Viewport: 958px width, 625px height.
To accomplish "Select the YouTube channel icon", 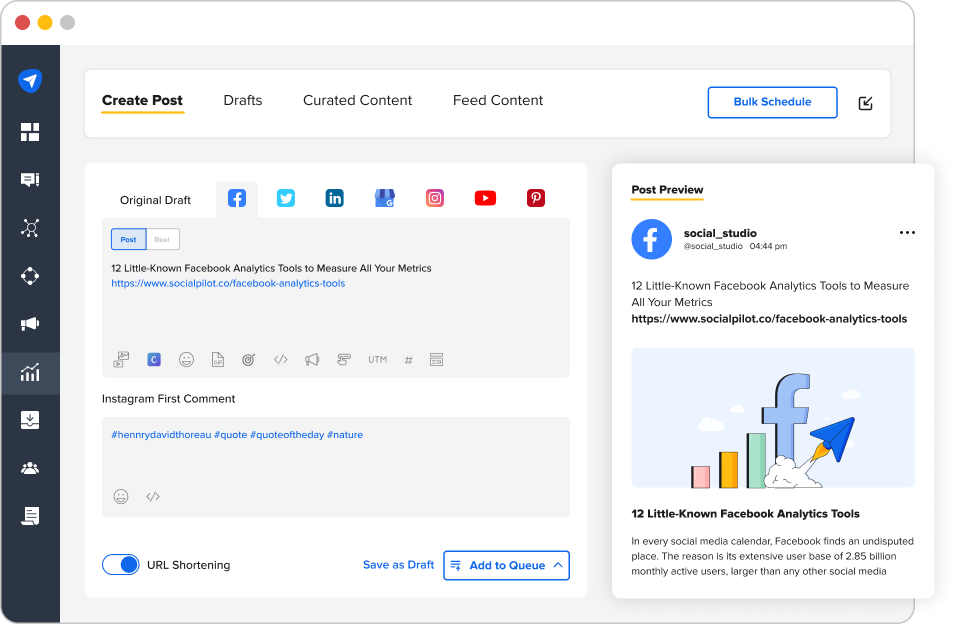I will (x=485, y=198).
